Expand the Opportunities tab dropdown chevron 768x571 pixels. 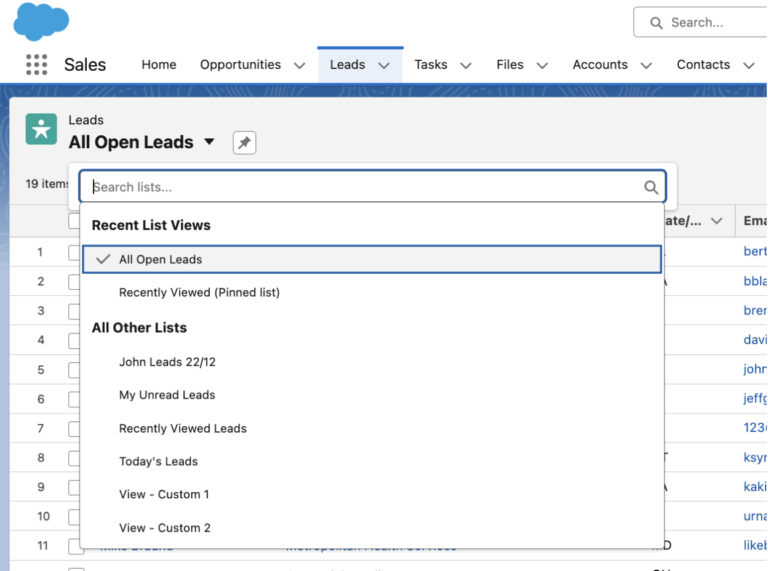[299, 66]
